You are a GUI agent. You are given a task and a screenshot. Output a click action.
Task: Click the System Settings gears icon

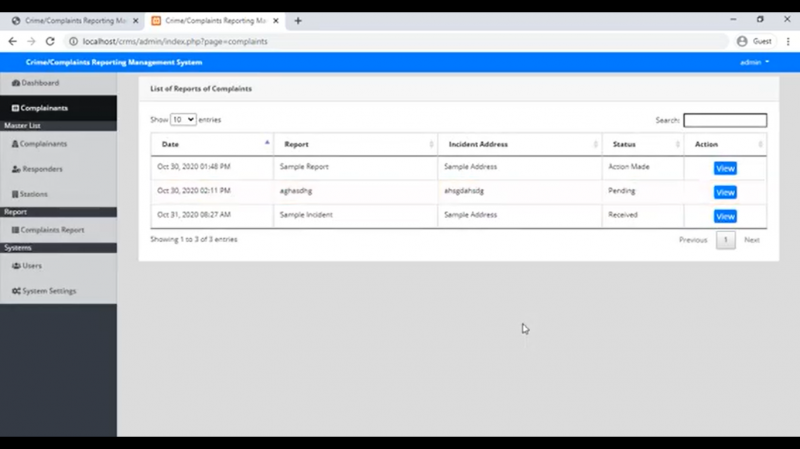click(16, 291)
